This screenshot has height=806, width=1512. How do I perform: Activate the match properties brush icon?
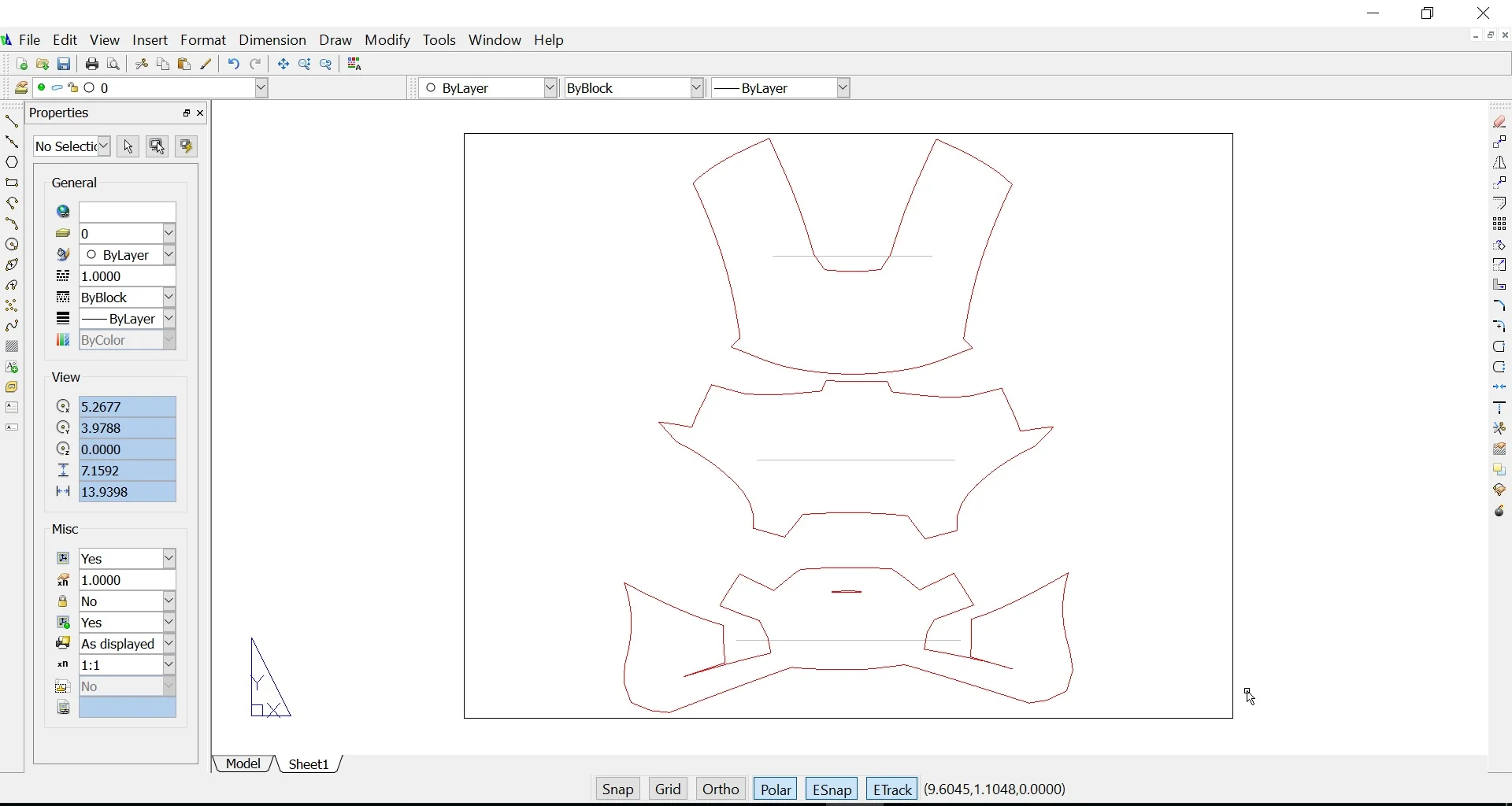[207, 65]
